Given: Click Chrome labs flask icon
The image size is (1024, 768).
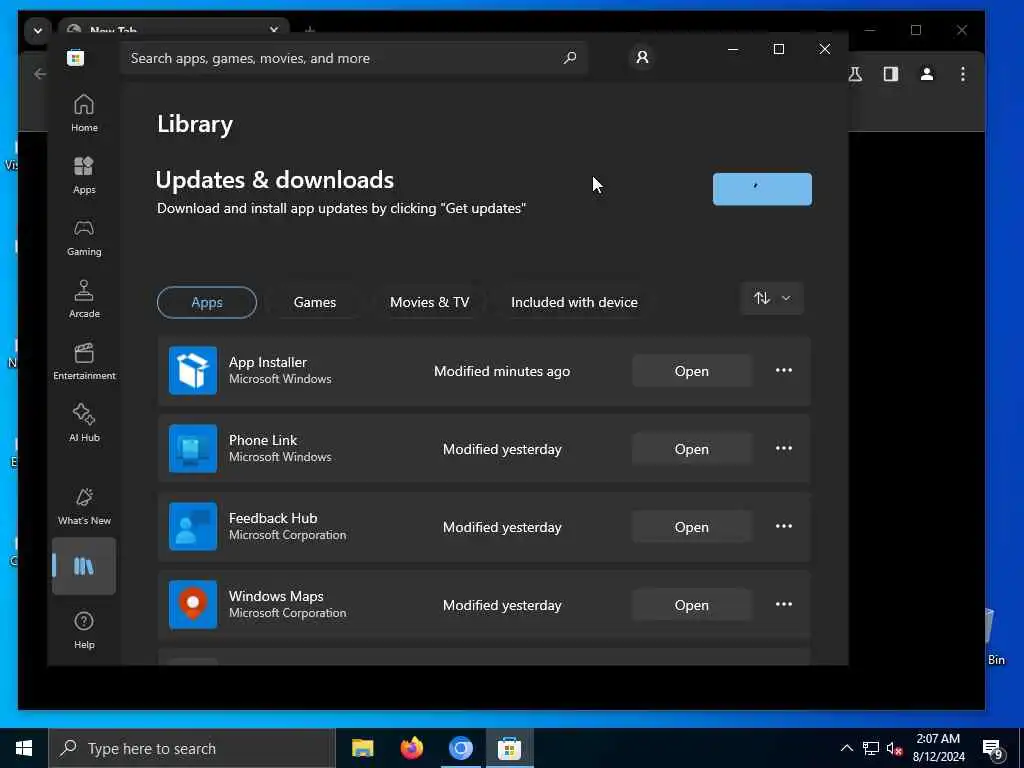Looking at the screenshot, I should coord(855,74).
